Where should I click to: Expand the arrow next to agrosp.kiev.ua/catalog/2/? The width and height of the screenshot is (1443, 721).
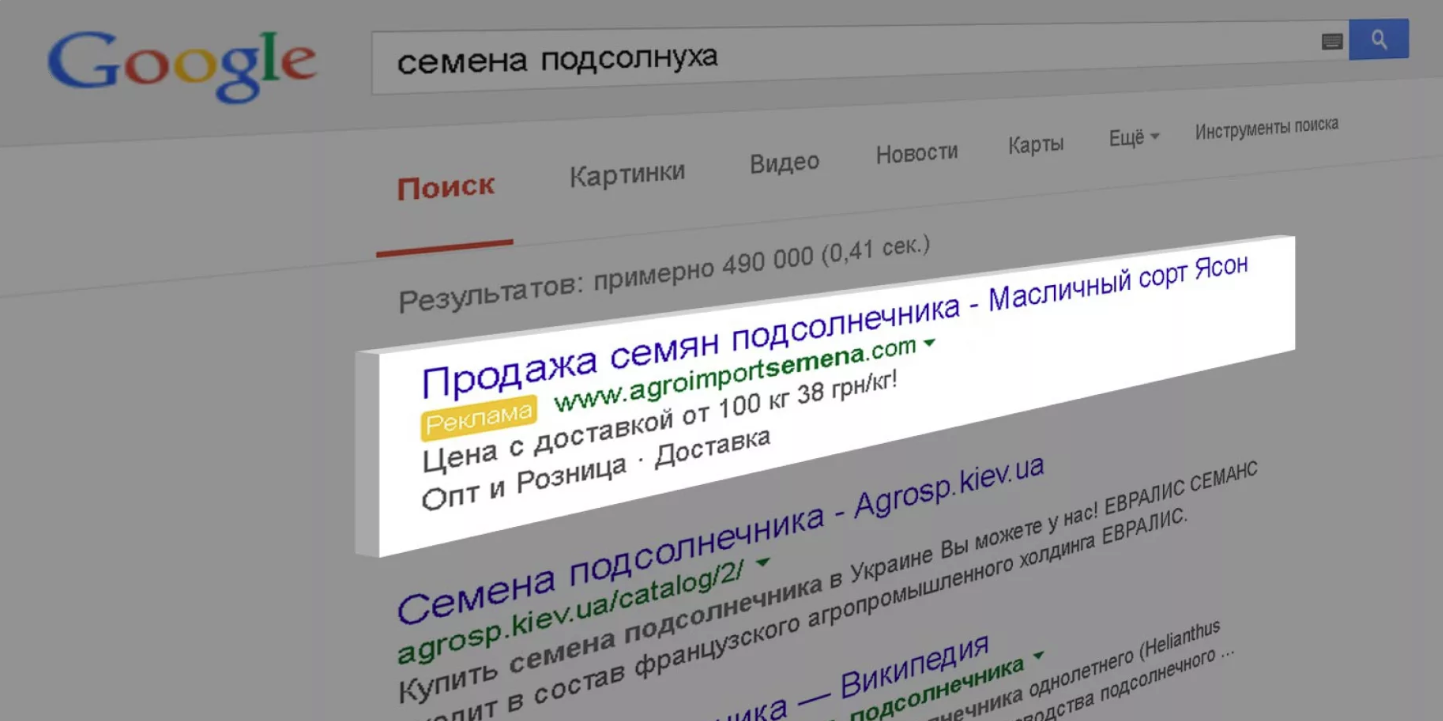tap(763, 563)
